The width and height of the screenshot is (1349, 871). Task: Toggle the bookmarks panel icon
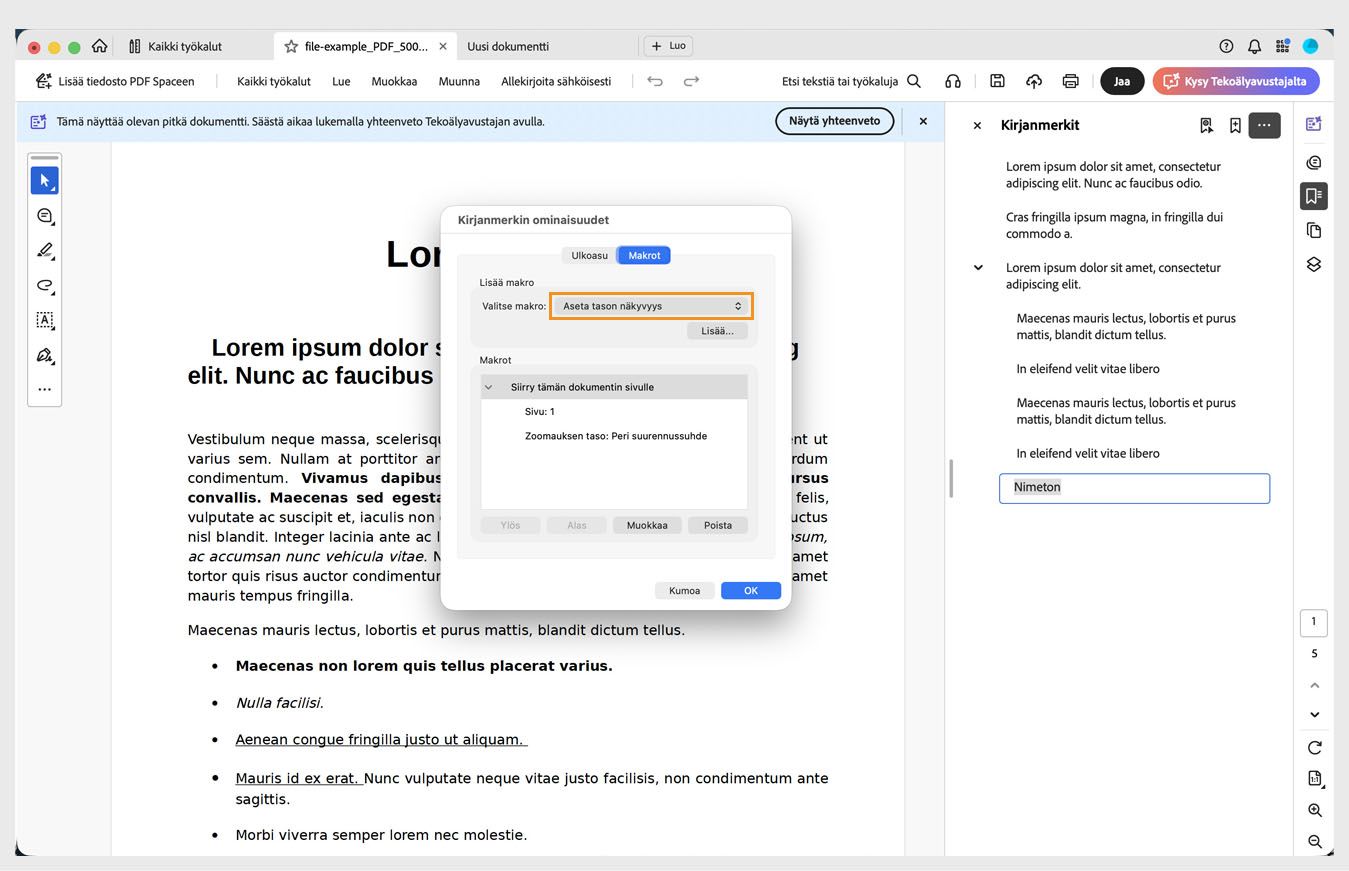click(x=1314, y=196)
